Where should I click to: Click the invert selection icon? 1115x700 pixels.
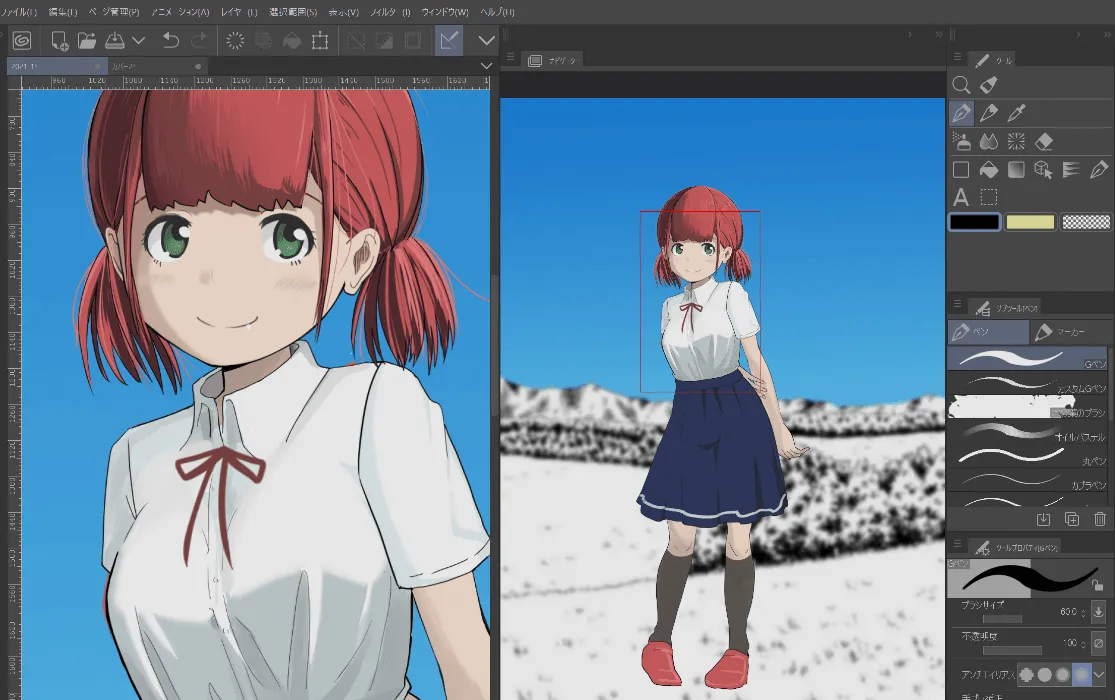384,41
